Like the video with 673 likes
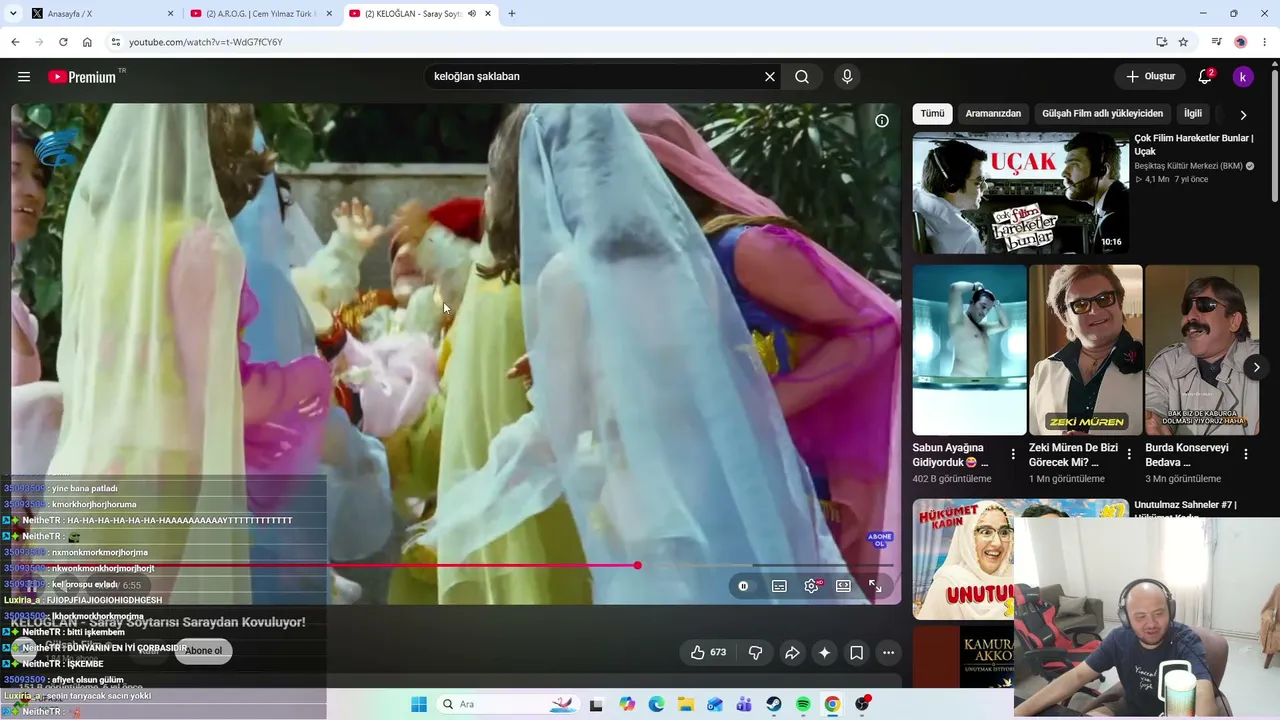The height and width of the screenshot is (720, 1280). point(708,653)
